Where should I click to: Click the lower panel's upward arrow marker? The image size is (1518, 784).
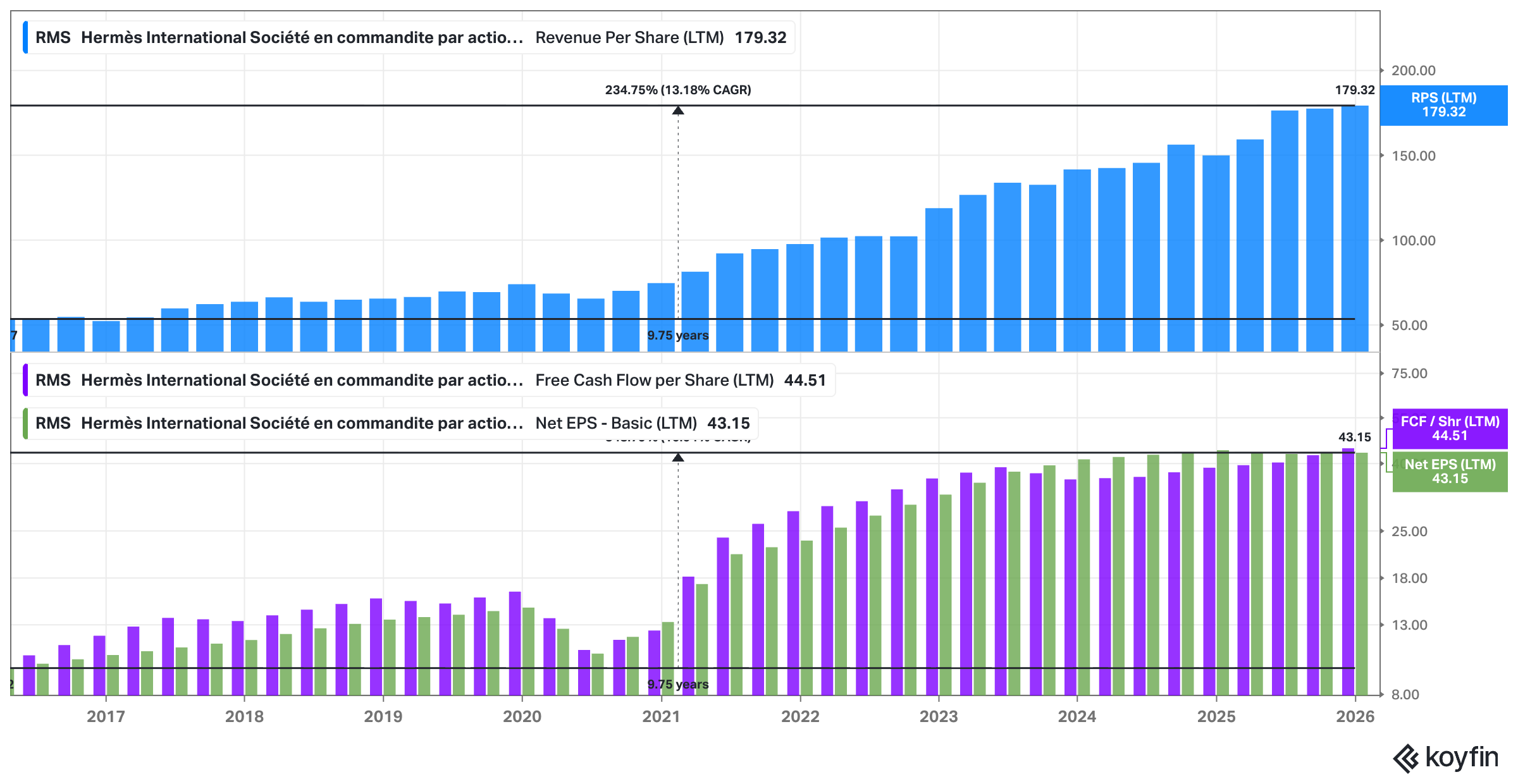[678, 457]
